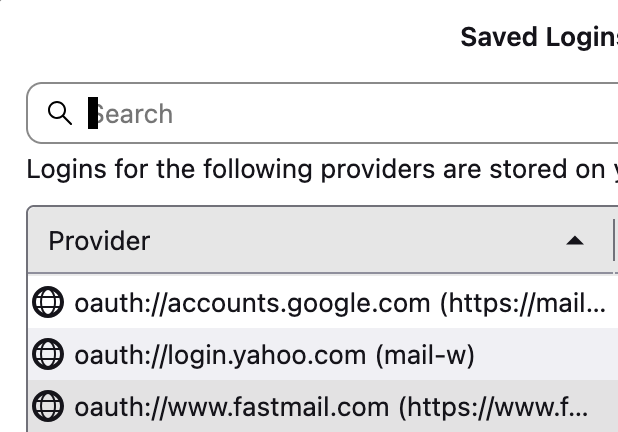
Task: Click globe icon beside accounts.google.com entry
Action: (x=47, y=301)
